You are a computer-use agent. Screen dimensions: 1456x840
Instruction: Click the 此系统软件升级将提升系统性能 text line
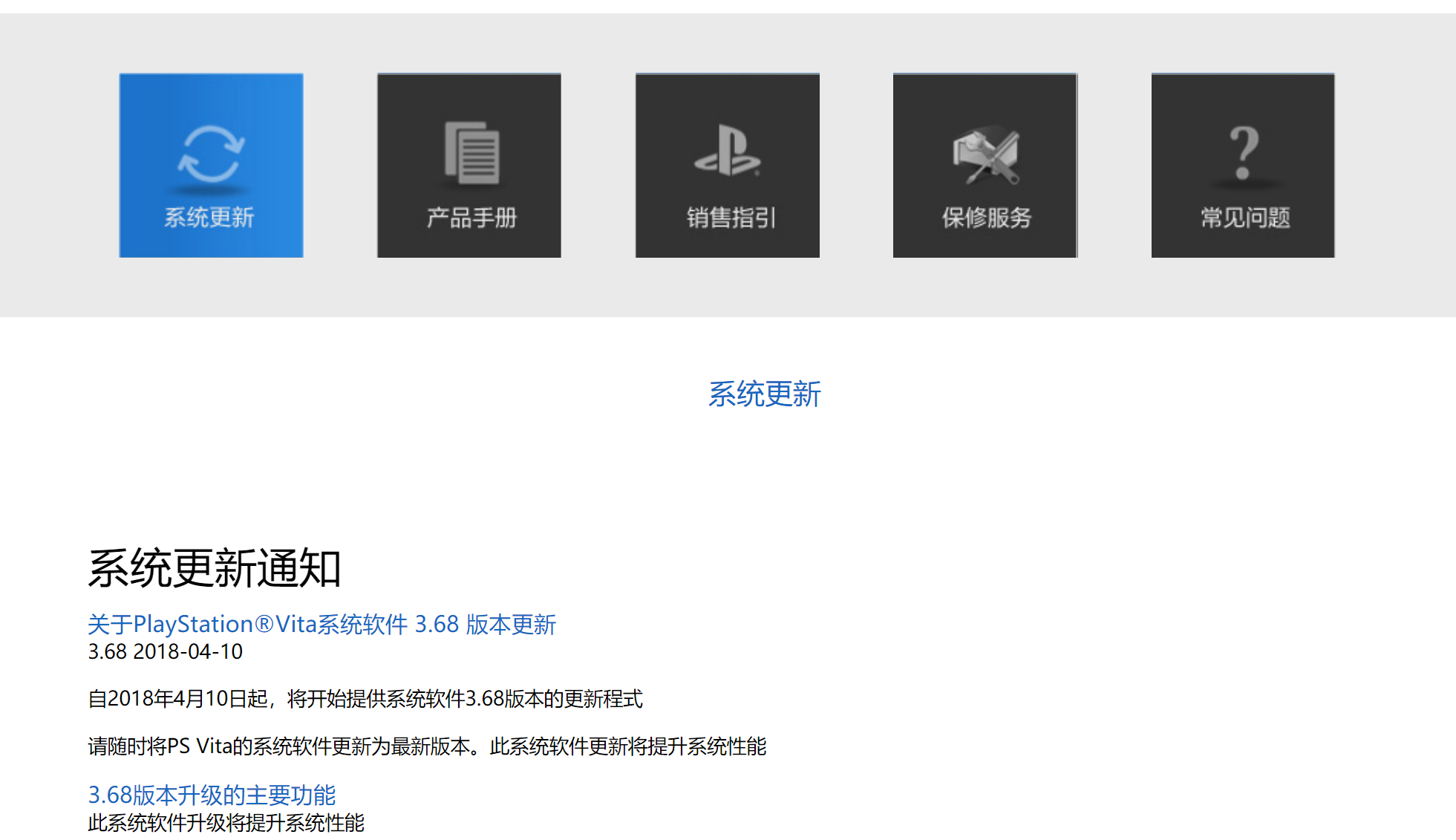tap(226, 823)
